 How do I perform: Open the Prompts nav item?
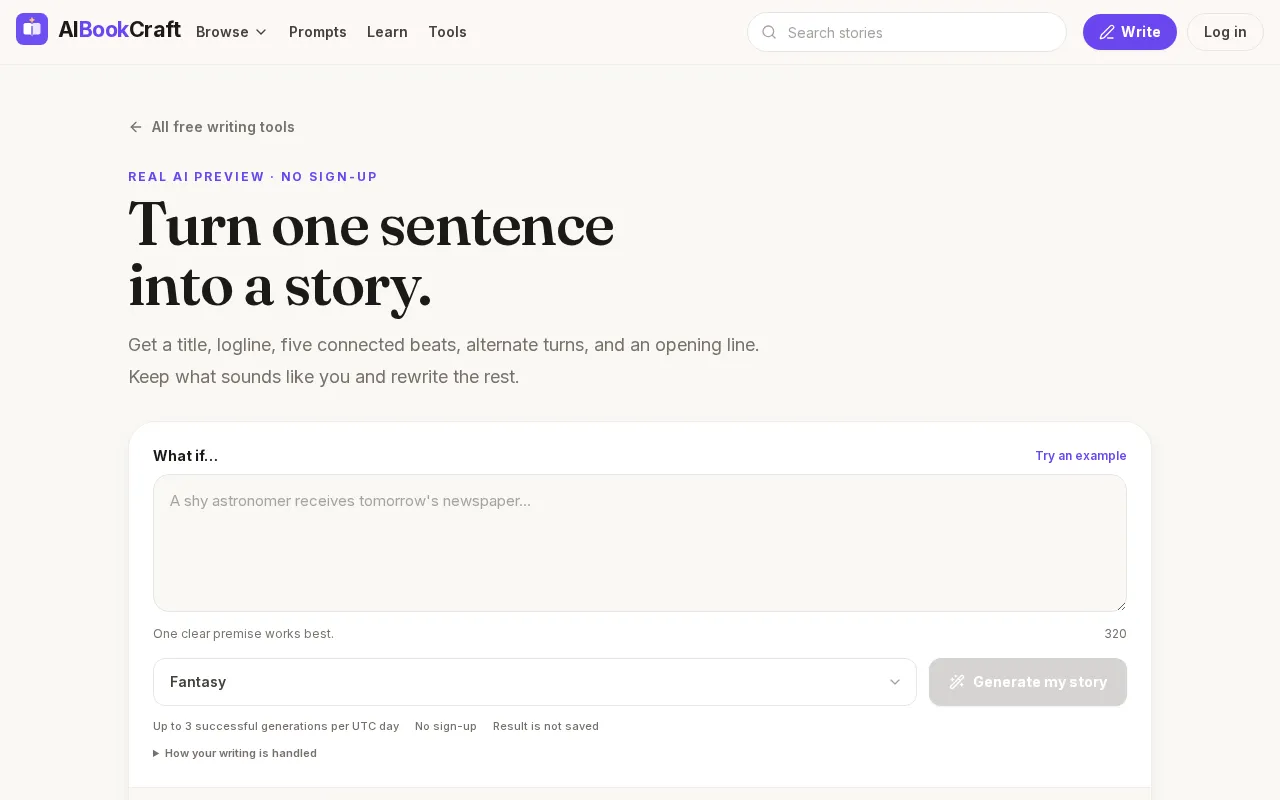pos(318,32)
